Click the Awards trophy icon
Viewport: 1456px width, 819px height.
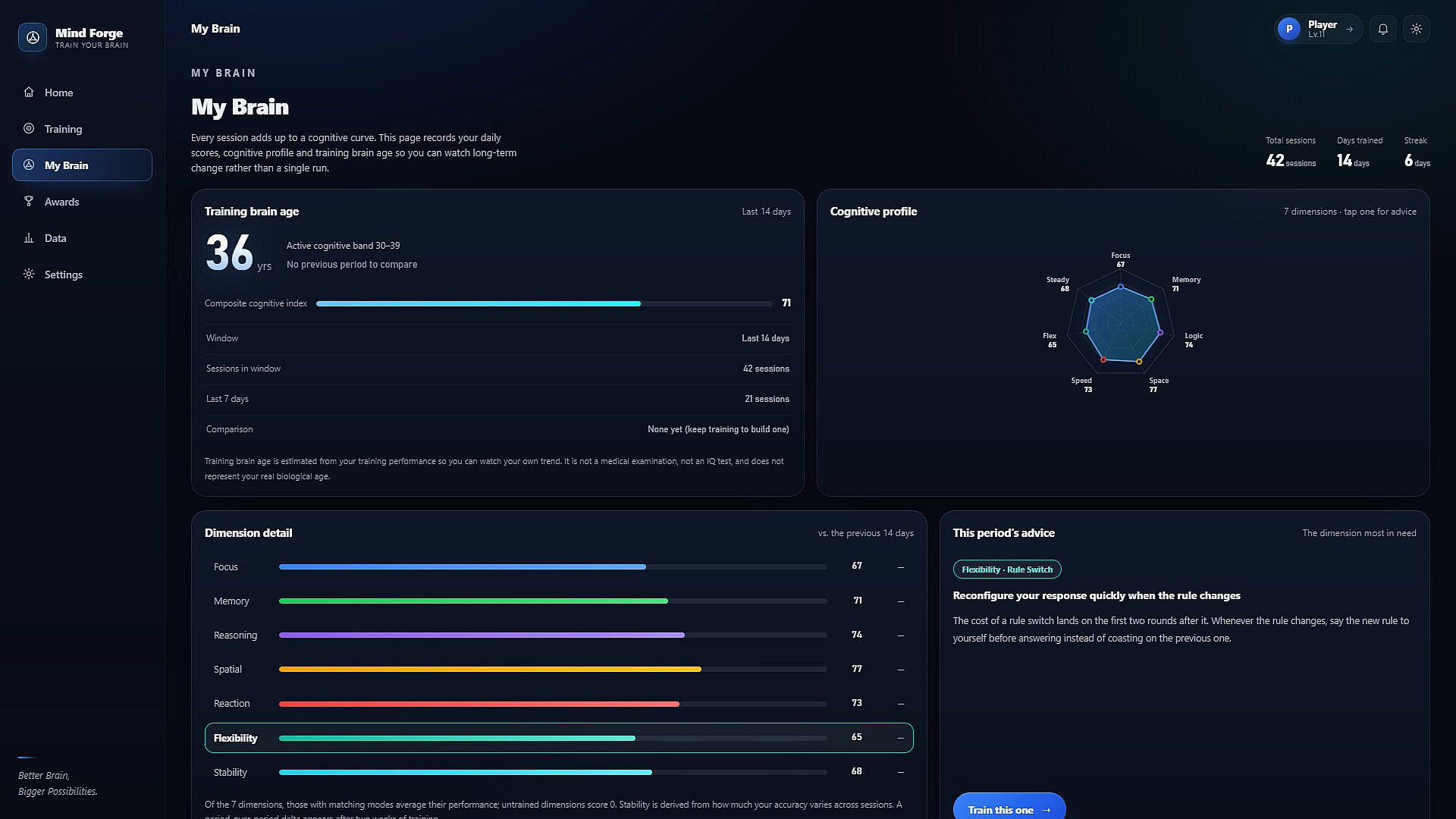(29, 202)
